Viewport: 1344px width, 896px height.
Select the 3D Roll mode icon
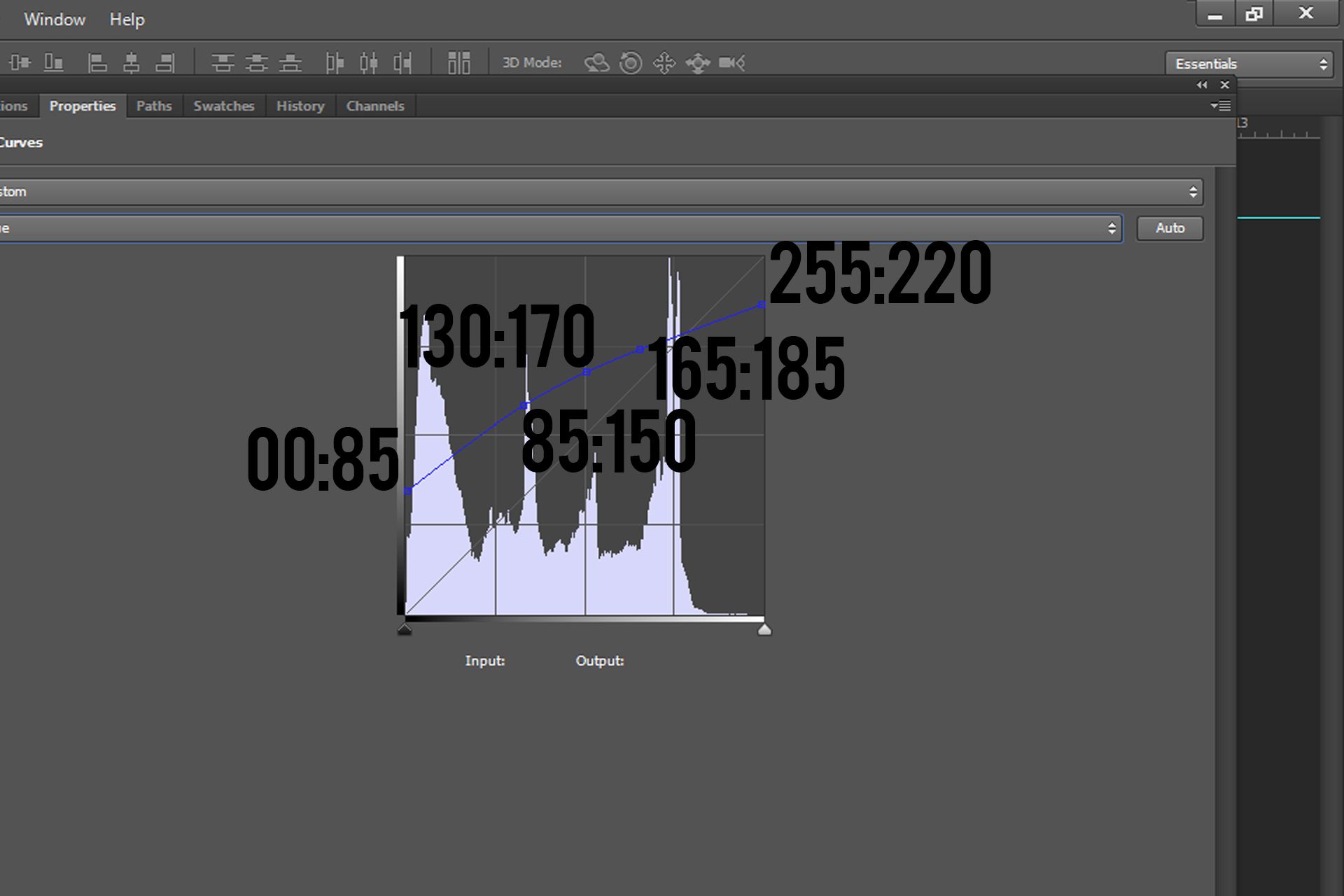point(631,63)
